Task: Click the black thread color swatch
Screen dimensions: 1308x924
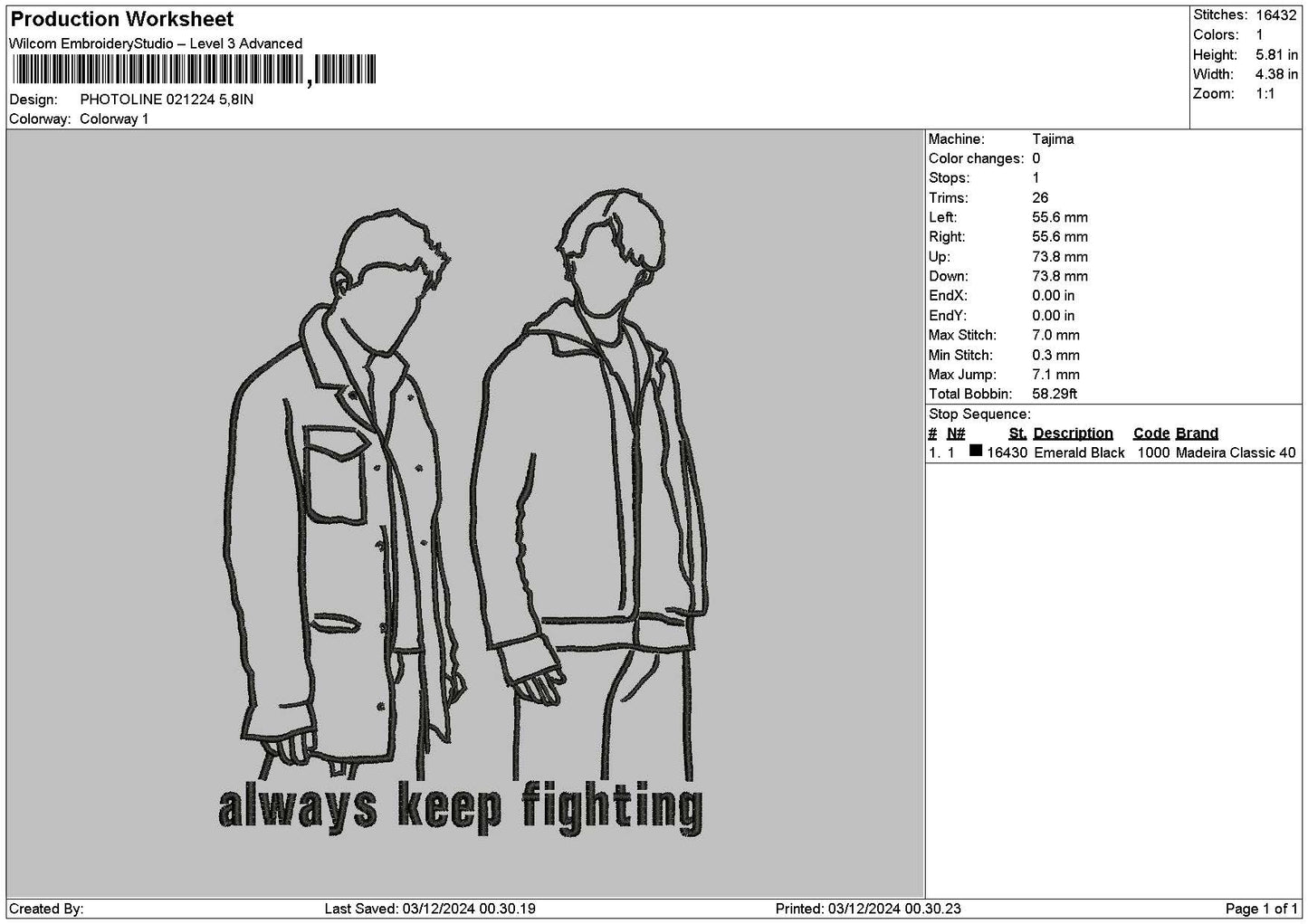Action: tap(976, 451)
